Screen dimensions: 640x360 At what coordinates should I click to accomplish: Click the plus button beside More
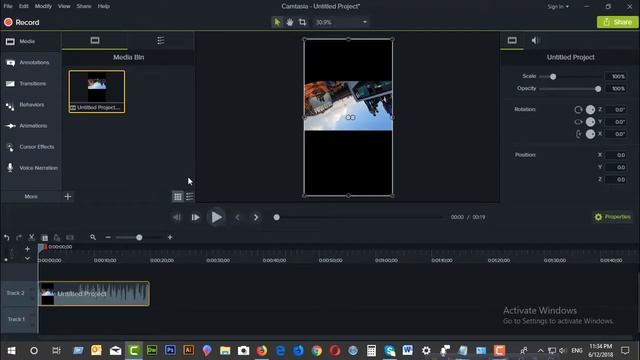point(68,196)
